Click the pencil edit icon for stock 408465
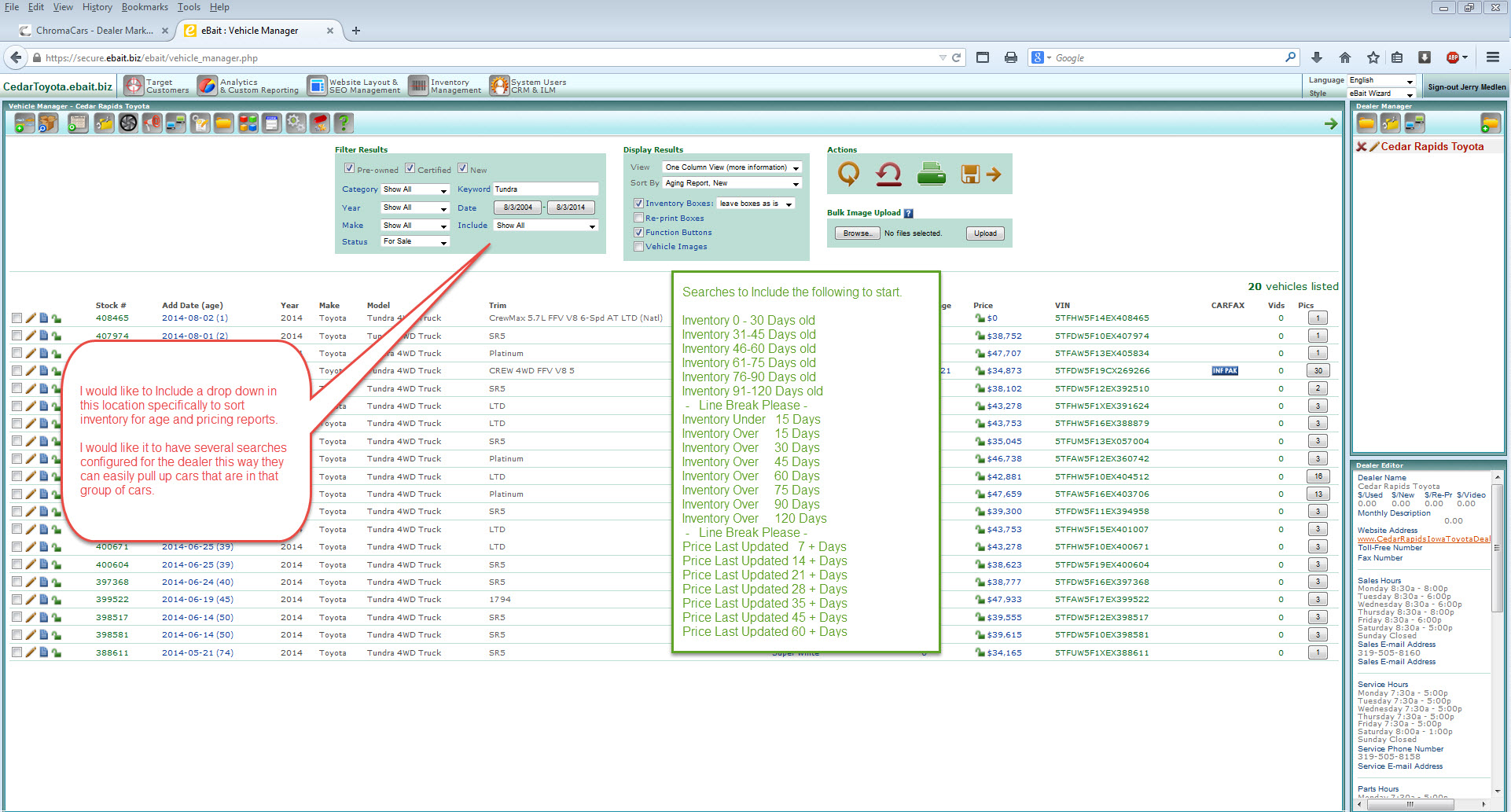The image size is (1511, 812). [x=31, y=318]
